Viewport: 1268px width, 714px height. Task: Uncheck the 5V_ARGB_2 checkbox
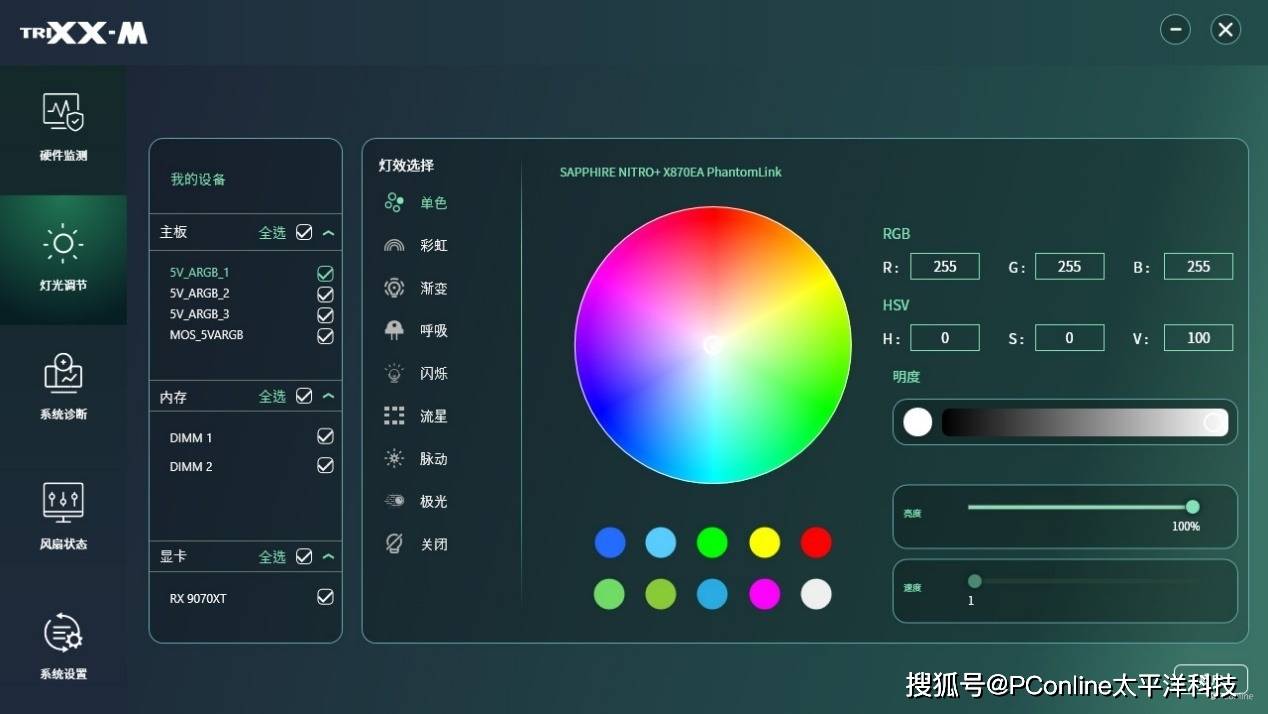point(325,294)
